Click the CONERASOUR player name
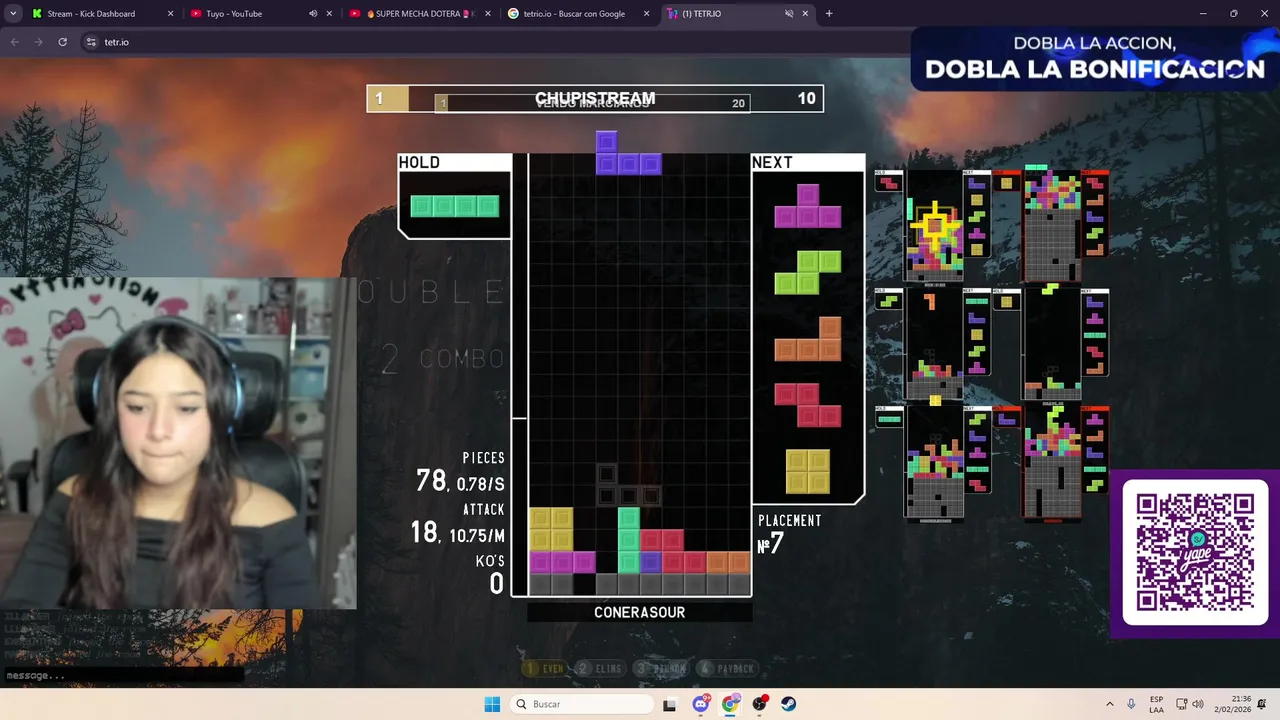Screen dimensions: 1280x720 coord(639,612)
